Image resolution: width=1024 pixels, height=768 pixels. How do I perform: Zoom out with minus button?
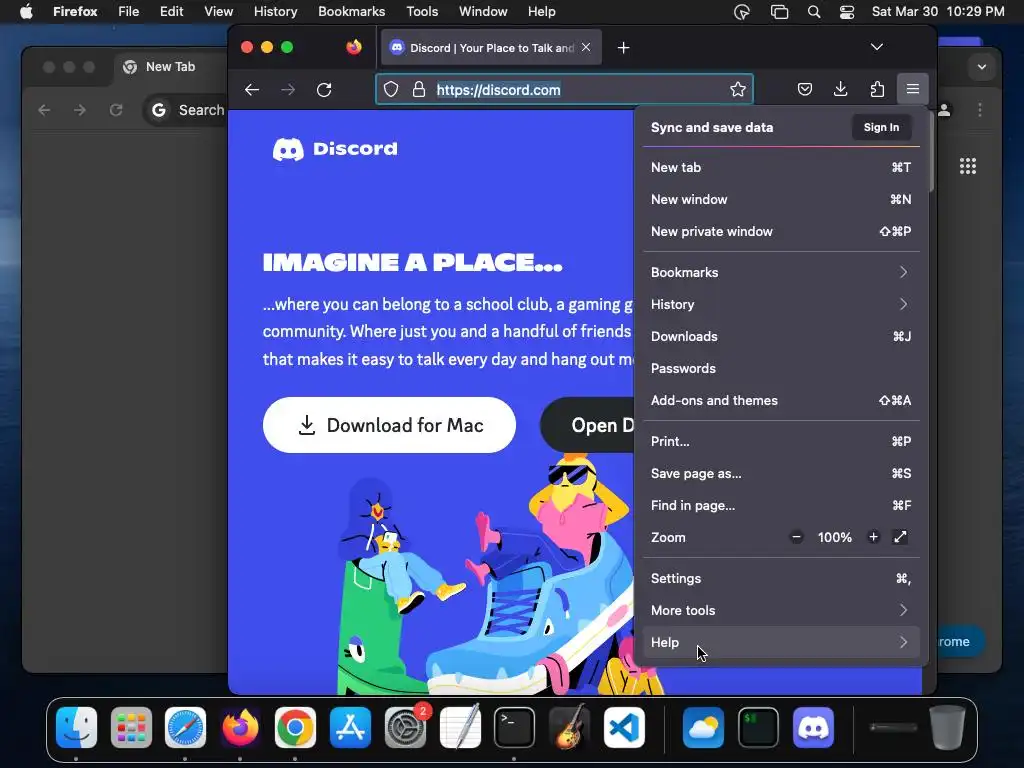click(796, 537)
